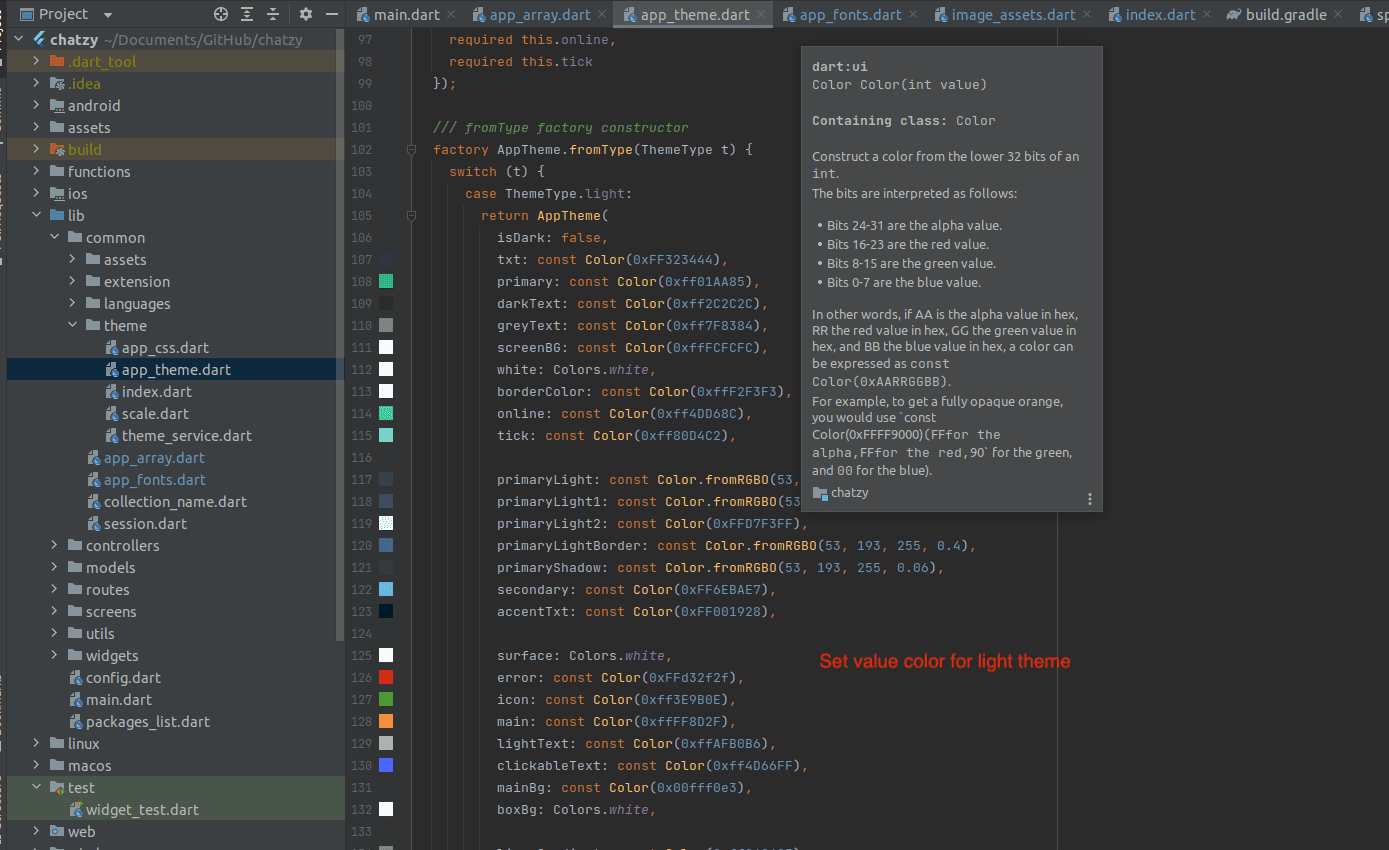1389x850 pixels.
Task: Collapse all tree nodes via Project toolbar icon
Action: (273, 14)
